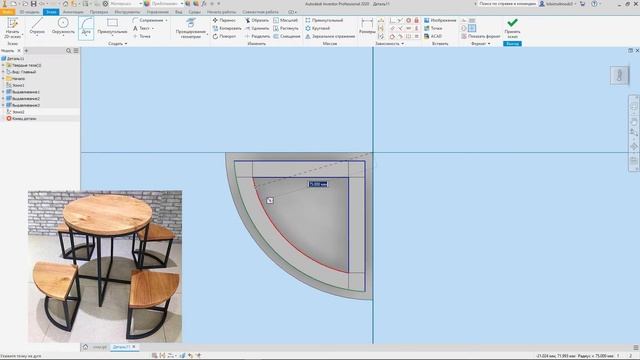Screen dimensions: 640x360
Task: Choose the Fillet (Сопряжение) tool
Action: tap(150, 20)
